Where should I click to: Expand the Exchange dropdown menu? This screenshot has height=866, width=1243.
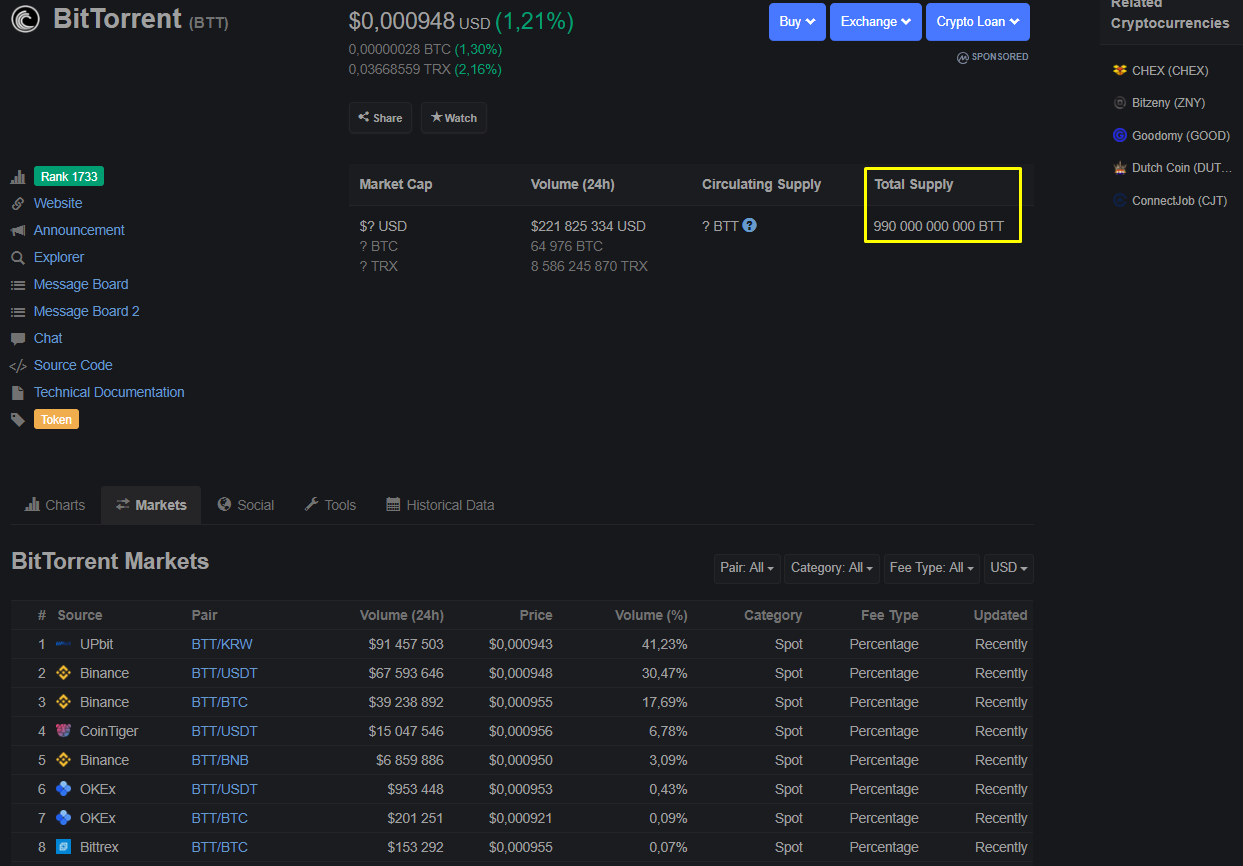(x=875, y=22)
